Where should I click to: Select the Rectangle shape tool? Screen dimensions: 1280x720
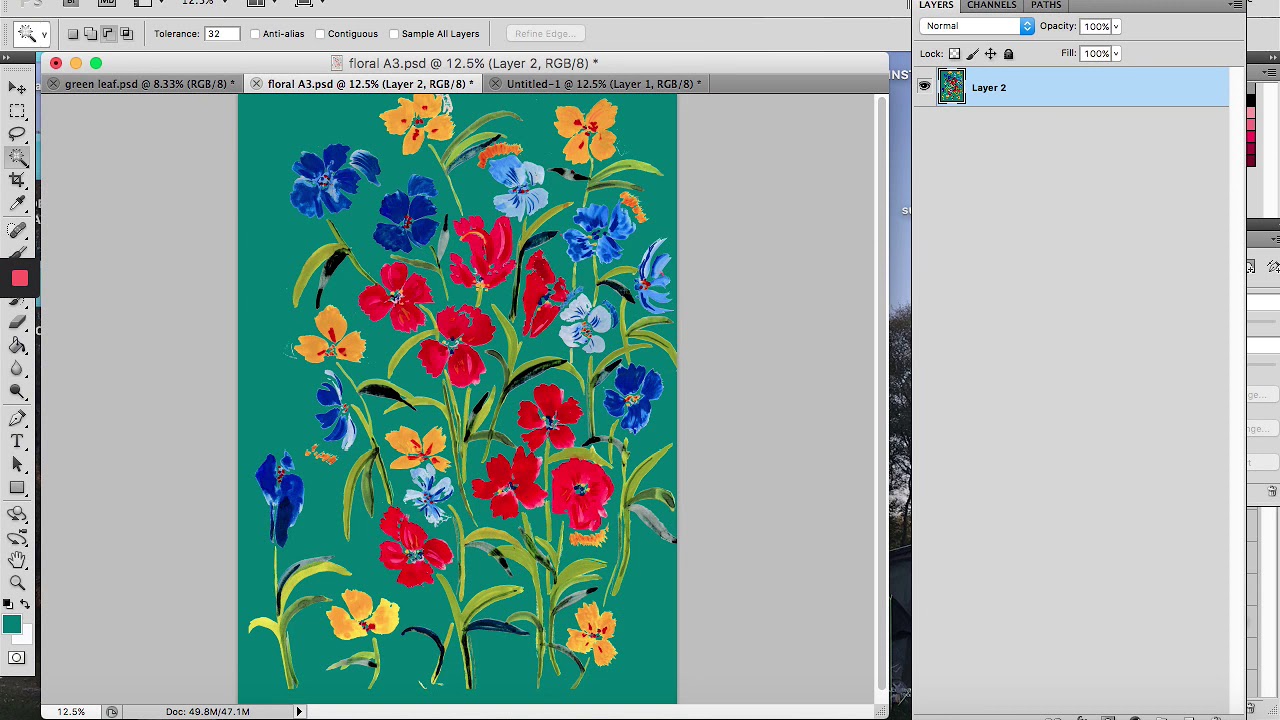point(17,488)
